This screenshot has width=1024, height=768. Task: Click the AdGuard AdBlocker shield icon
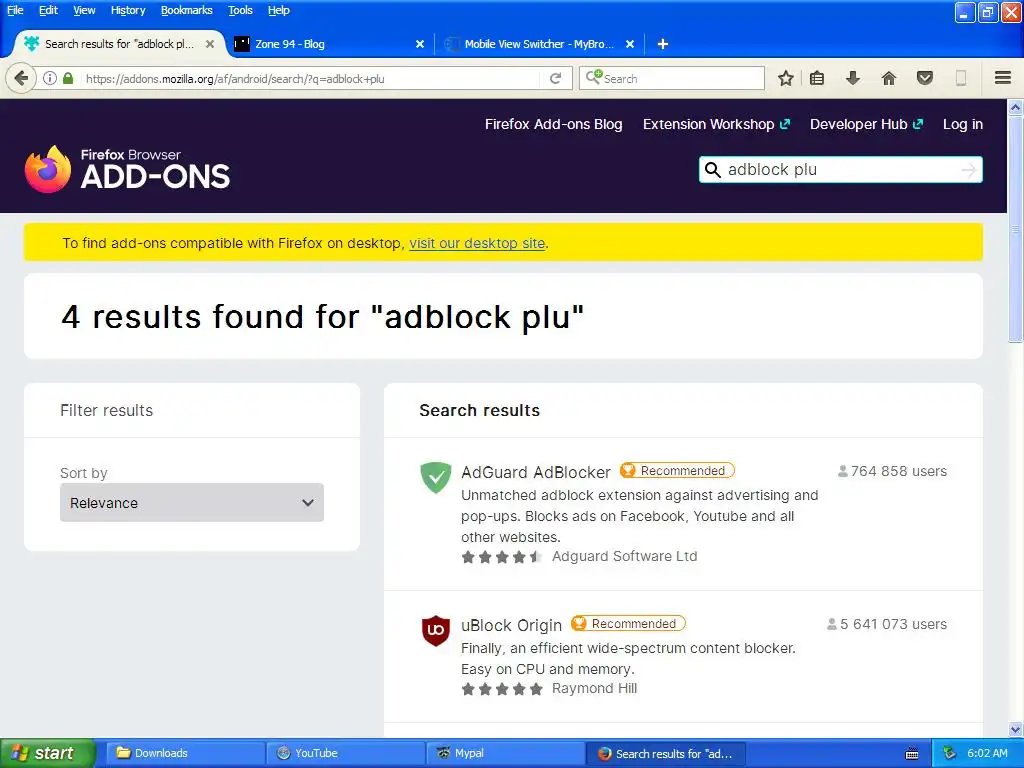[436, 477]
